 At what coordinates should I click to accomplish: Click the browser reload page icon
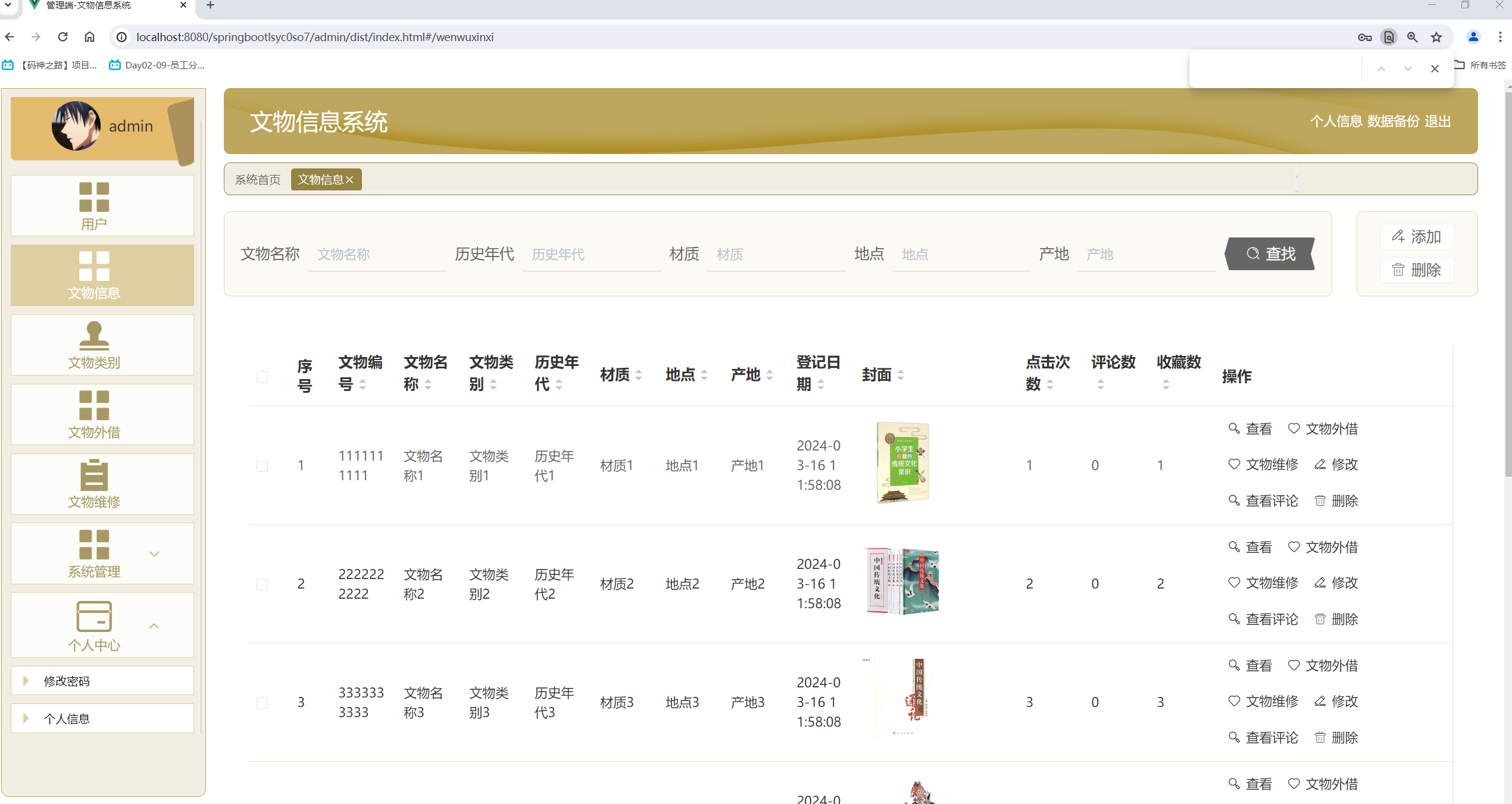[63, 37]
